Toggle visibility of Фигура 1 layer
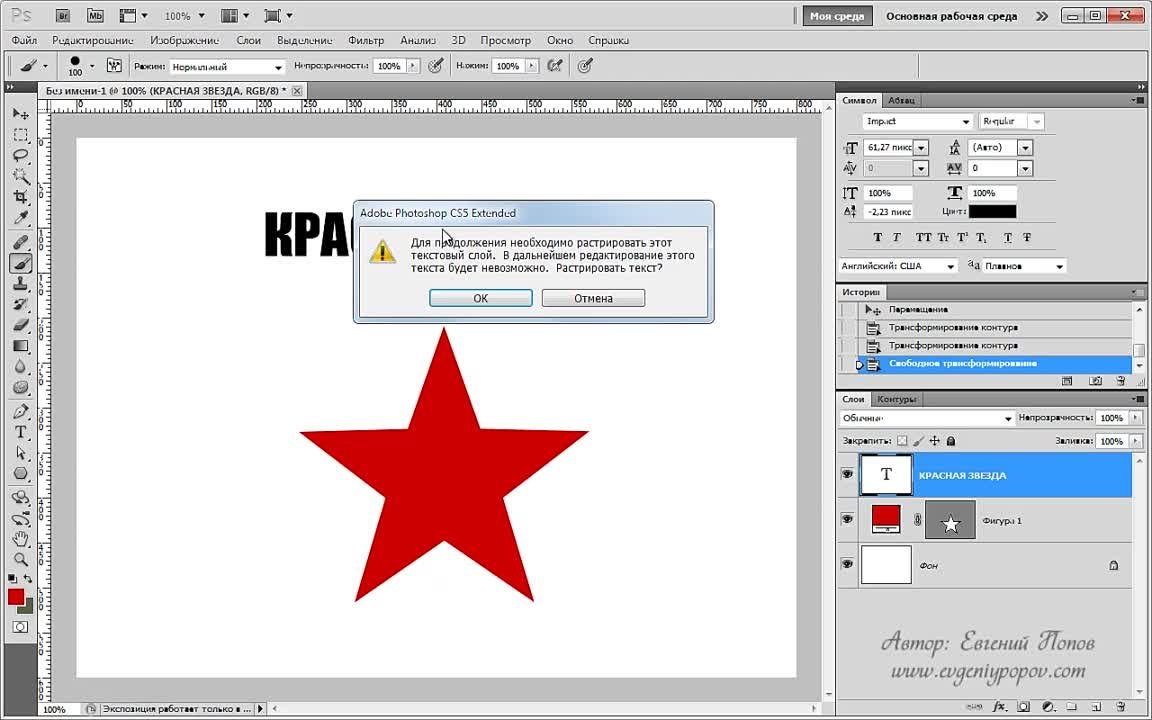This screenshot has width=1152, height=720. (847, 520)
